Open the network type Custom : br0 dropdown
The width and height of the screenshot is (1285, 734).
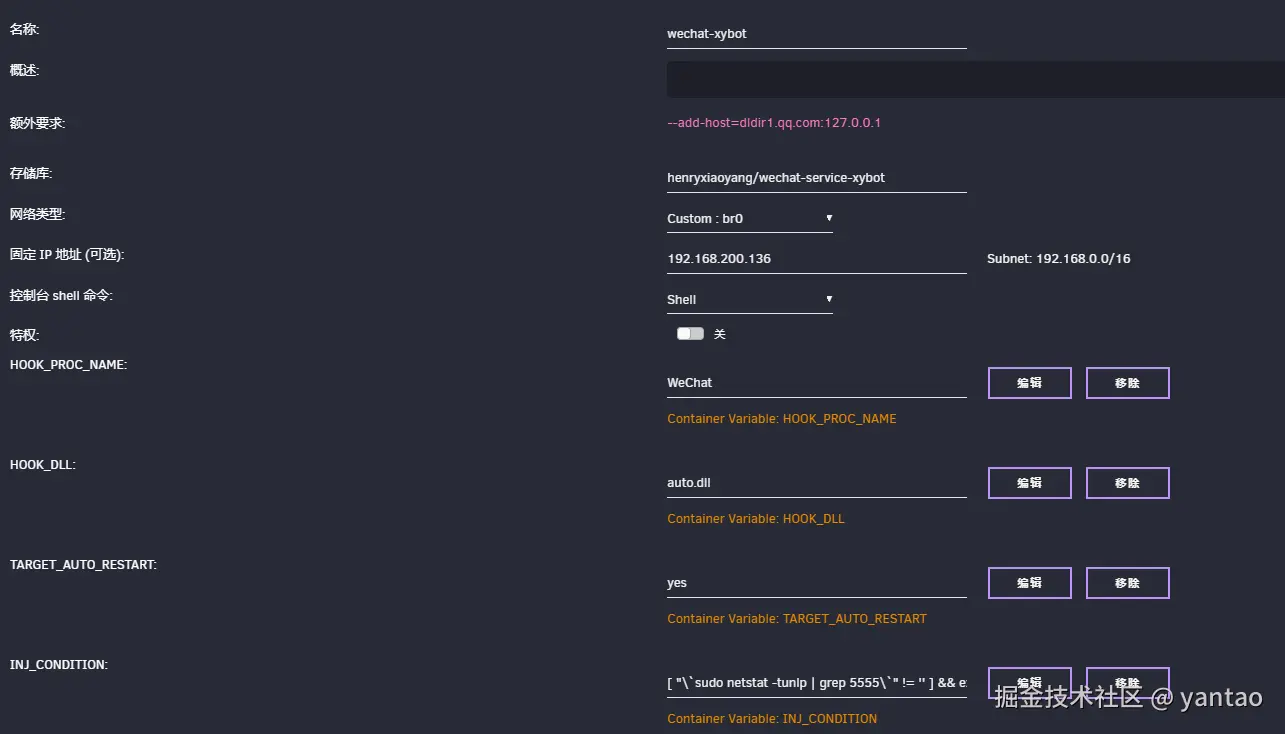tap(749, 218)
